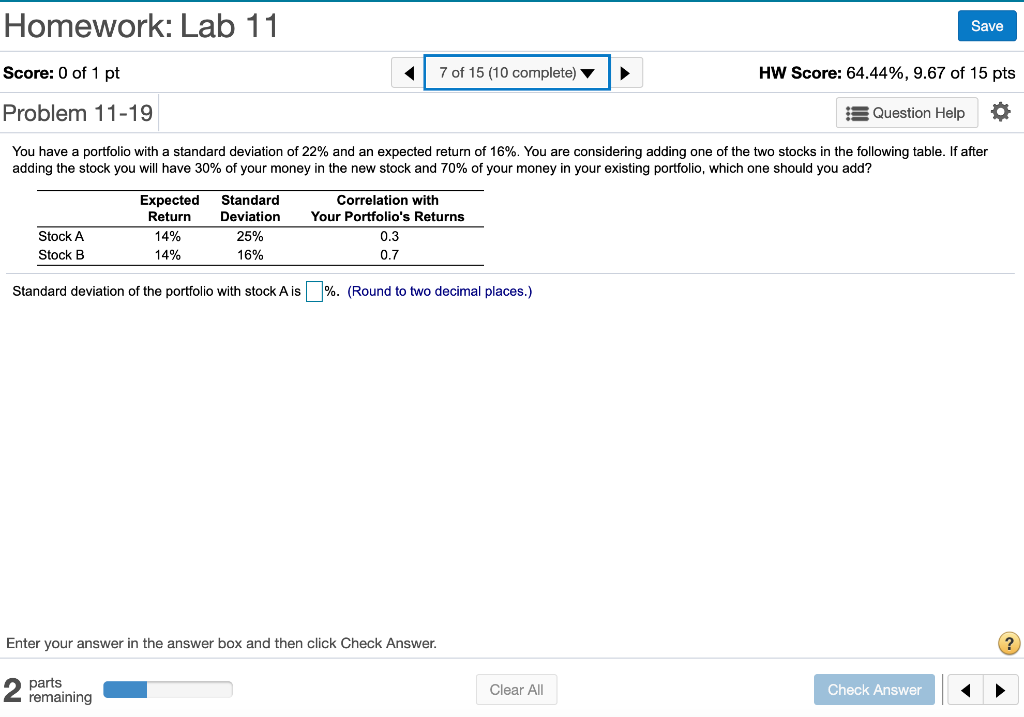Select the dropdown triangle next to question number
Image resolution: width=1024 pixels, height=717 pixels.
pyautogui.click(x=588, y=72)
